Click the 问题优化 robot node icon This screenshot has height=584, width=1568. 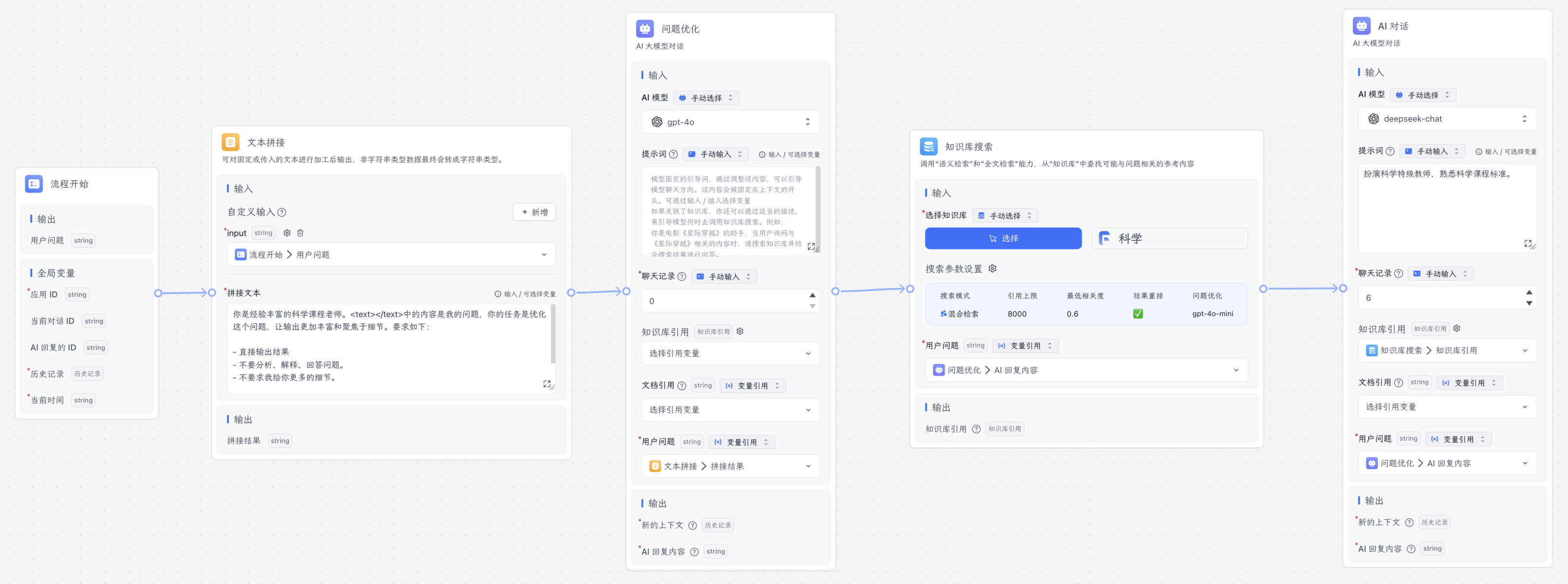[x=645, y=29]
